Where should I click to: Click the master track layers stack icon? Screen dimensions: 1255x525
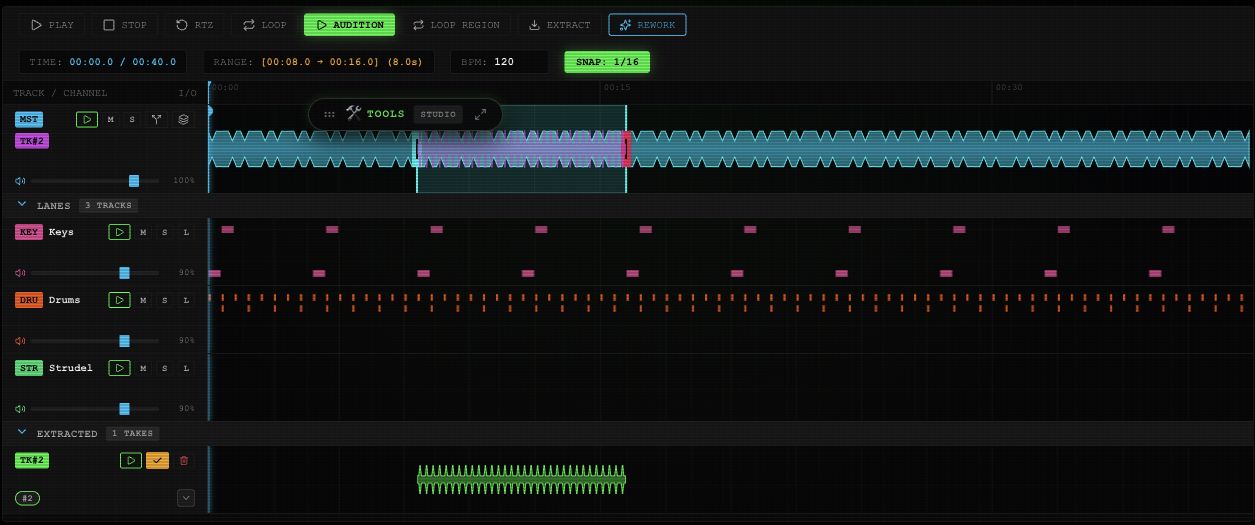183,119
